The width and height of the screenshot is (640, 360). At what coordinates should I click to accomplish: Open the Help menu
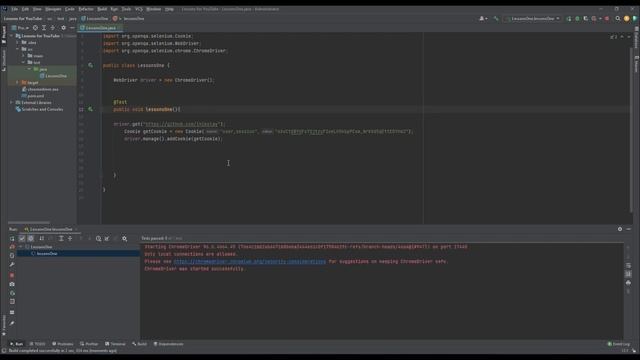click(x=169, y=9)
